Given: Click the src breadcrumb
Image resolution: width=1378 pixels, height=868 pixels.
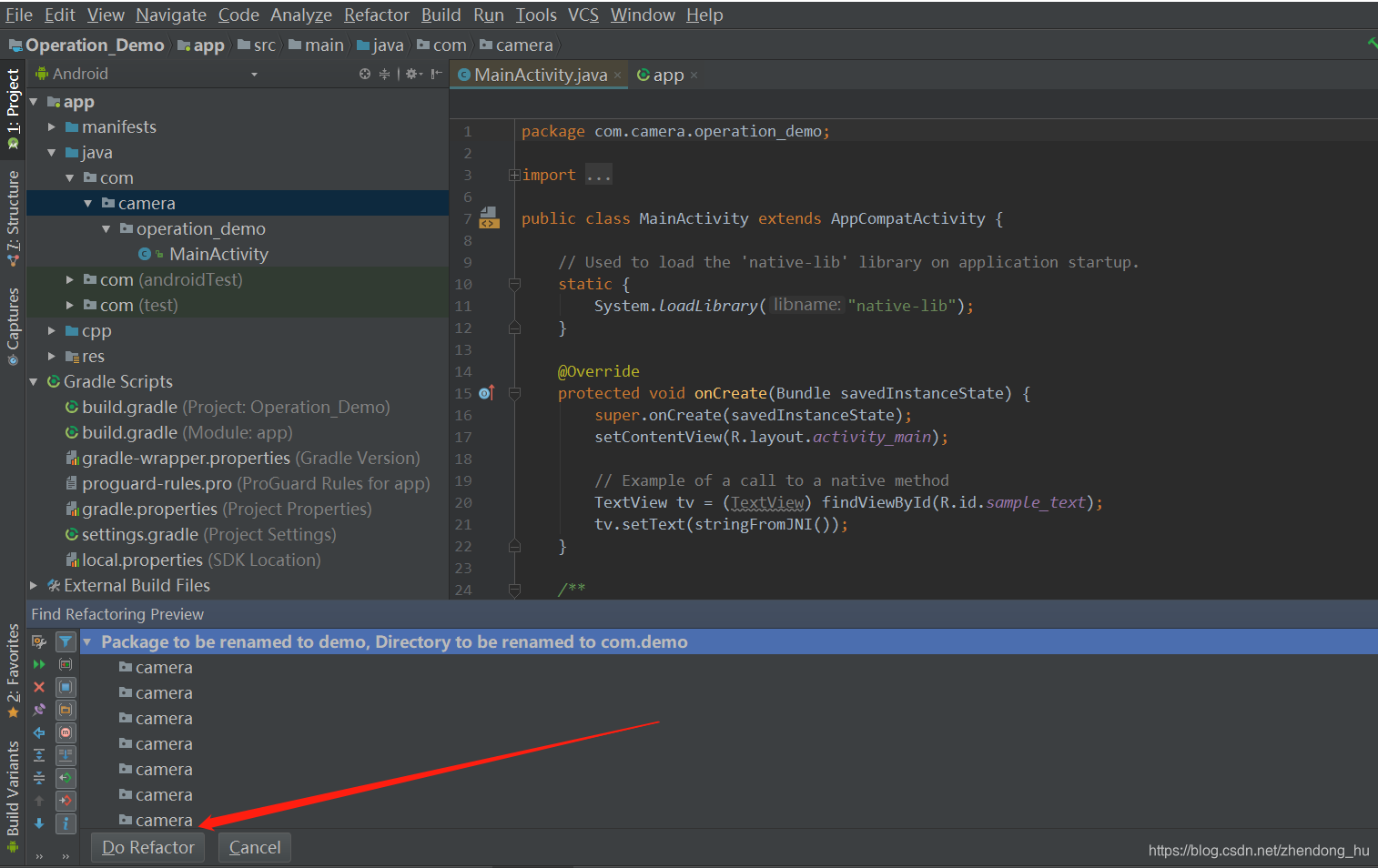Looking at the screenshot, I should [x=257, y=45].
